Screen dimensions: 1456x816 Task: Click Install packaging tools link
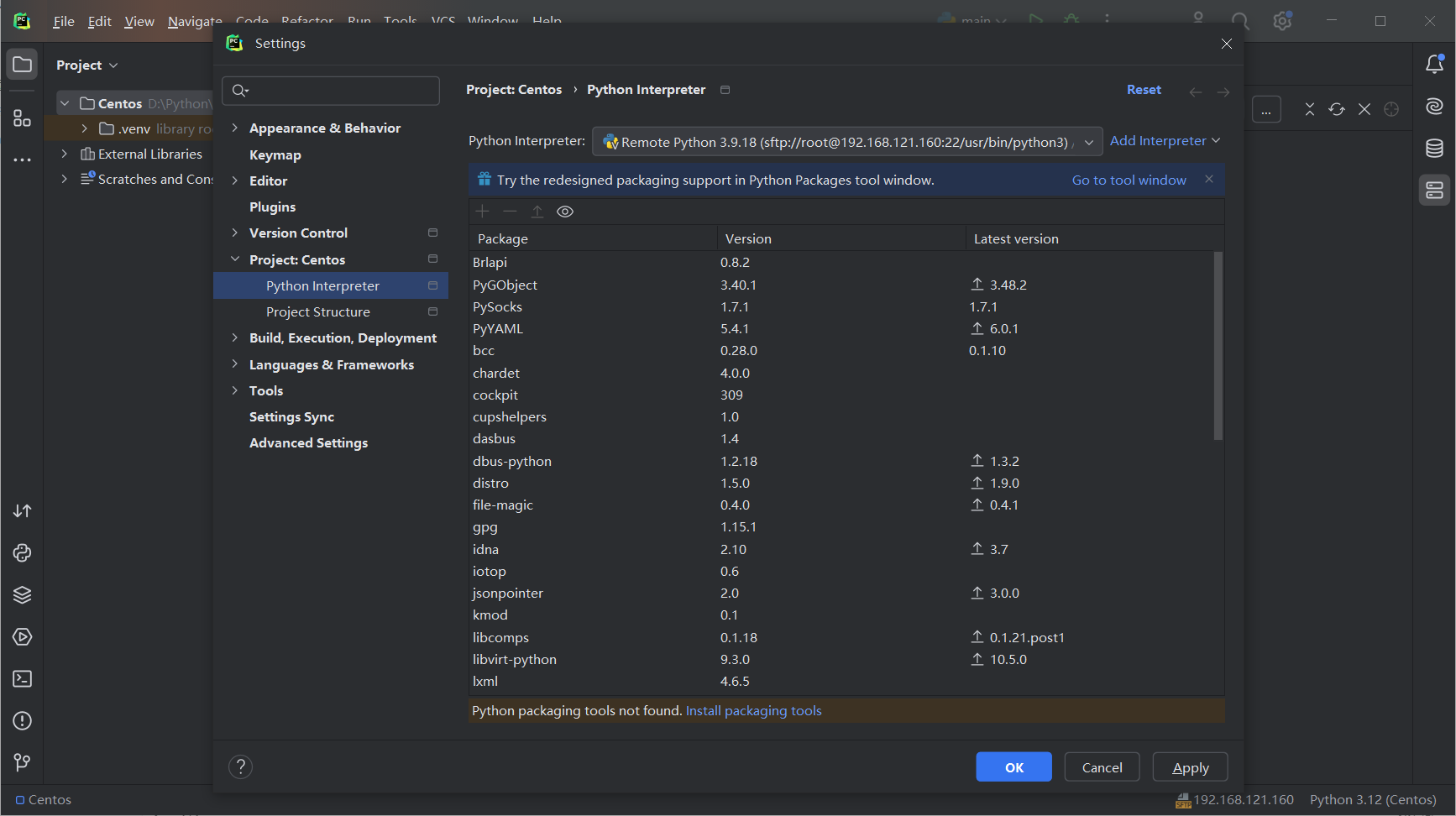tap(753, 710)
